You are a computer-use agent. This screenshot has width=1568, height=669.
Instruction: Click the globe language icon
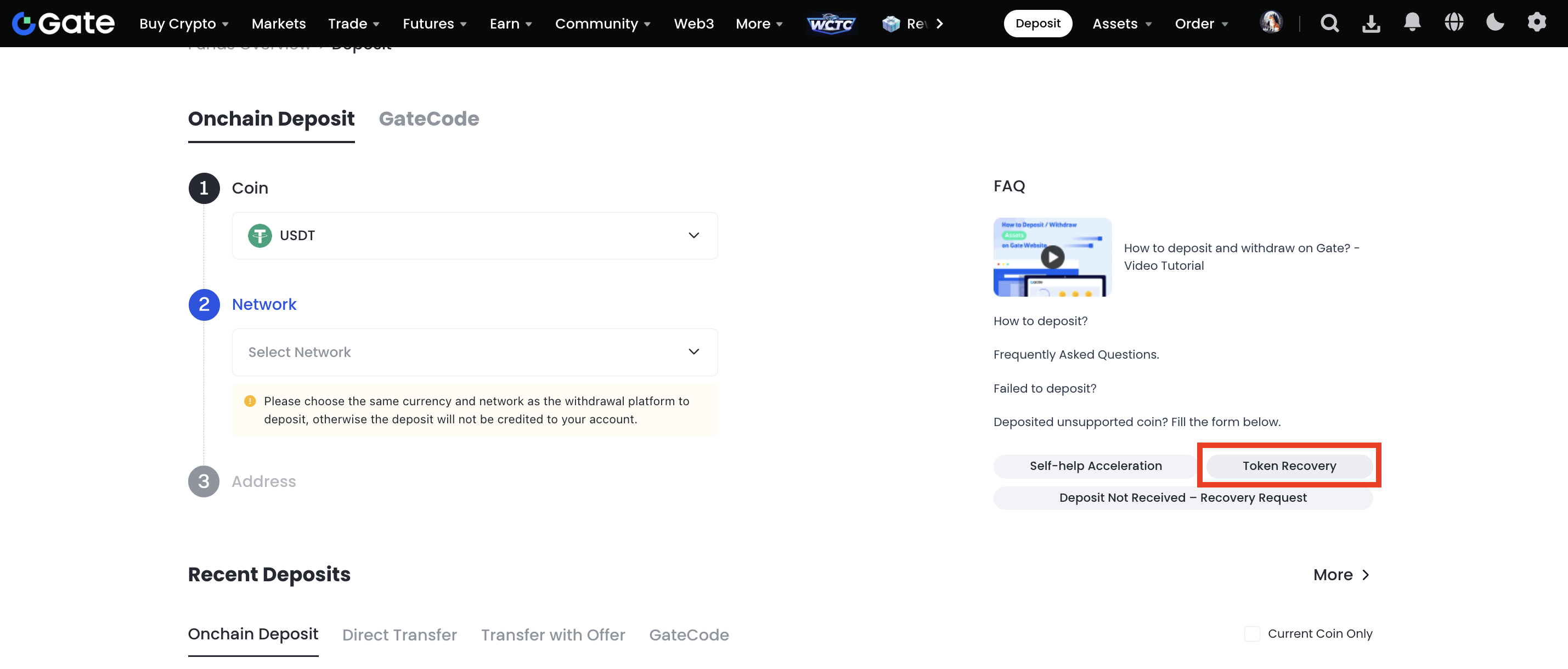tap(1453, 23)
